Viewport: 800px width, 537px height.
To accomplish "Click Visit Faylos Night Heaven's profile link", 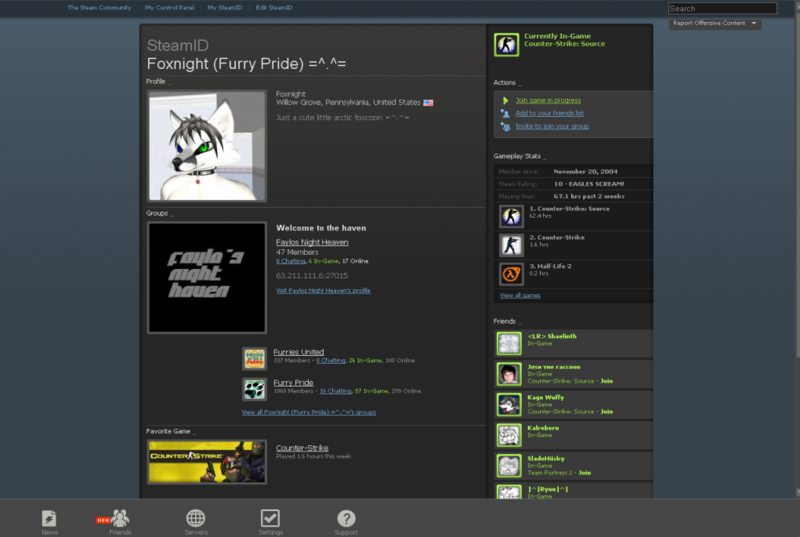I will [x=323, y=291].
